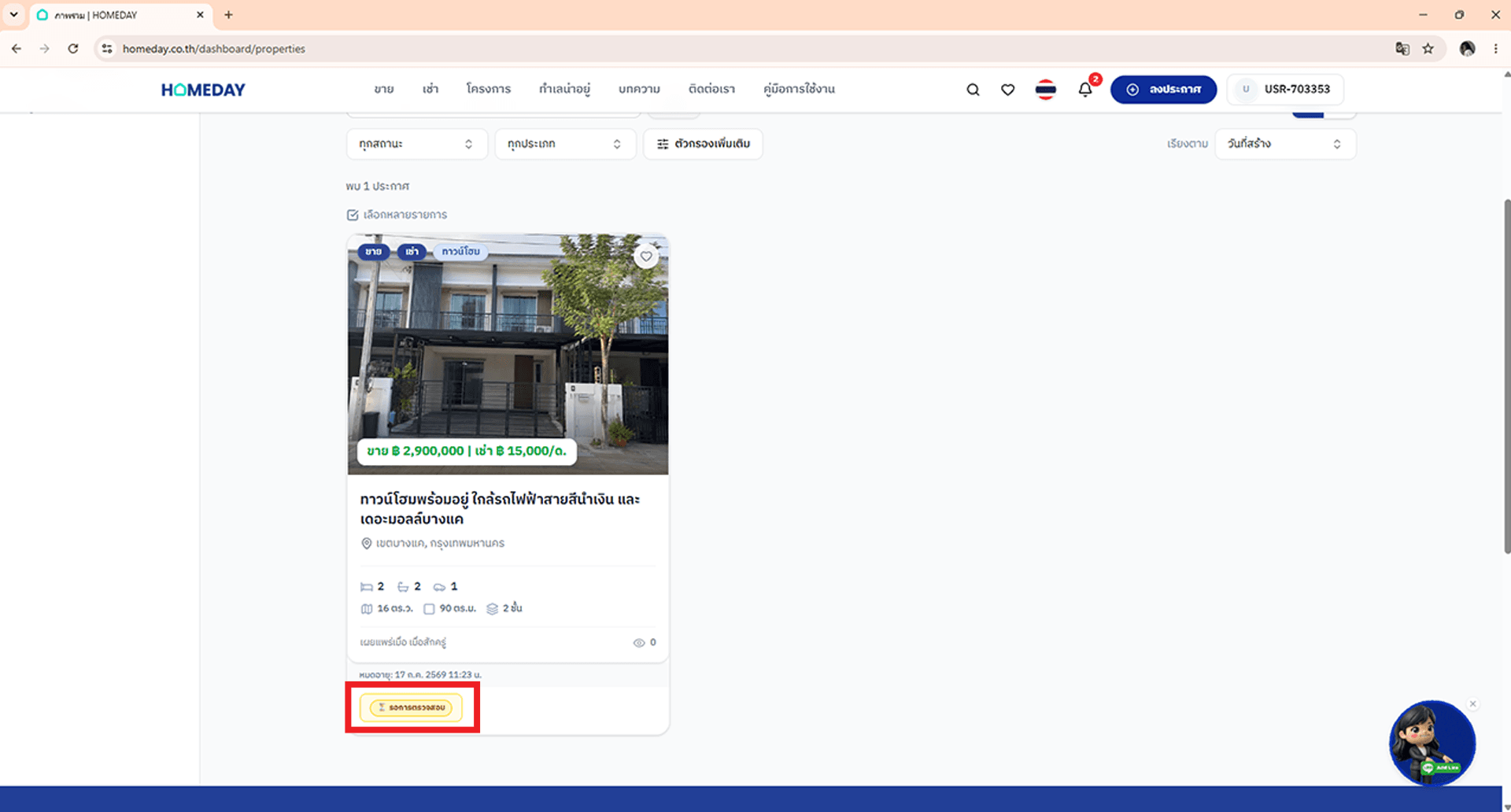Open the townhome listing photo
The image size is (1511, 812).
click(508, 354)
